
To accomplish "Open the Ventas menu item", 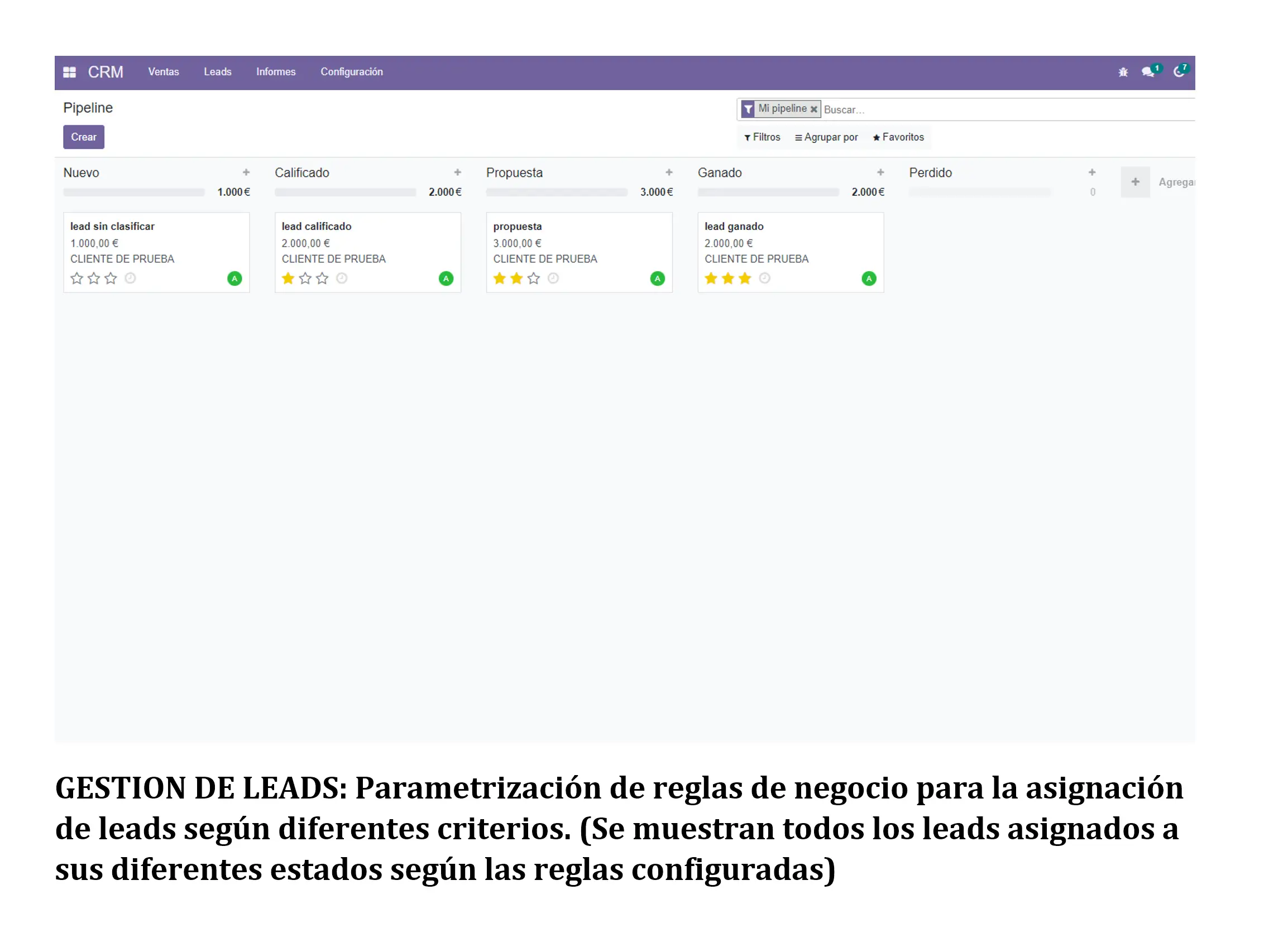I will pos(163,71).
